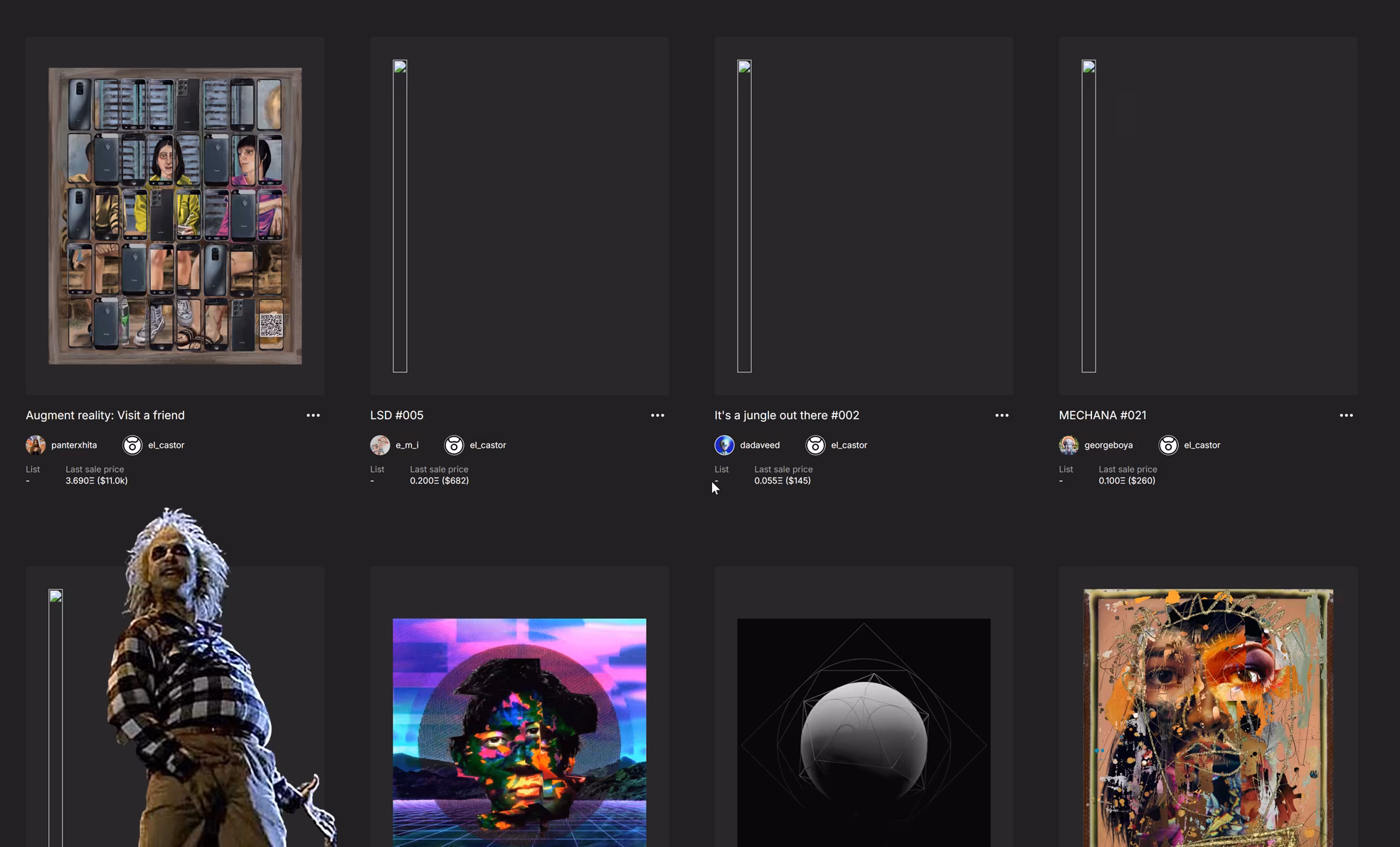Open the options menu for It's a jungle out there #002
This screenshot has width=1400, height=847.
point(1002,415)
